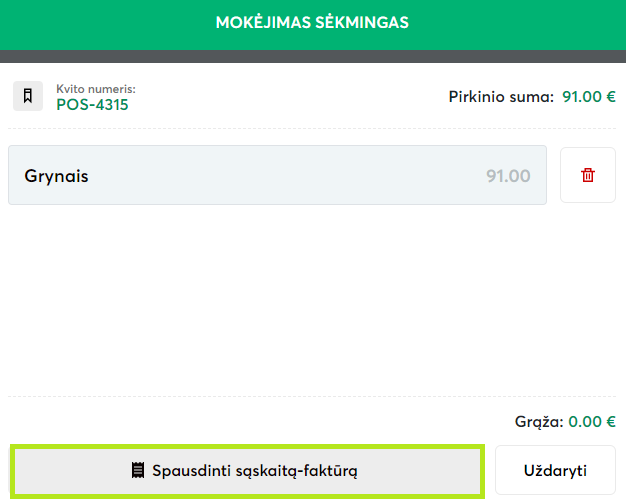This screenshot has width=626, height=504.
Task: Click the Pirkinio suma label
Action: point(501,97)
